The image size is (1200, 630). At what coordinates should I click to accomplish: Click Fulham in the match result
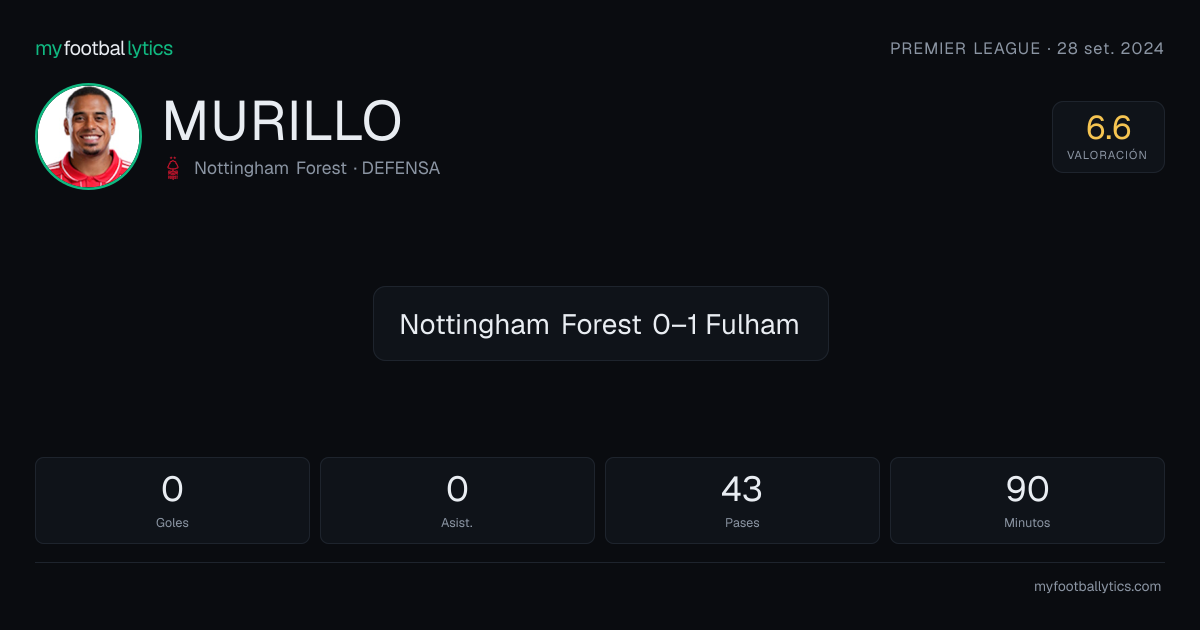click(x=752, y=324)
